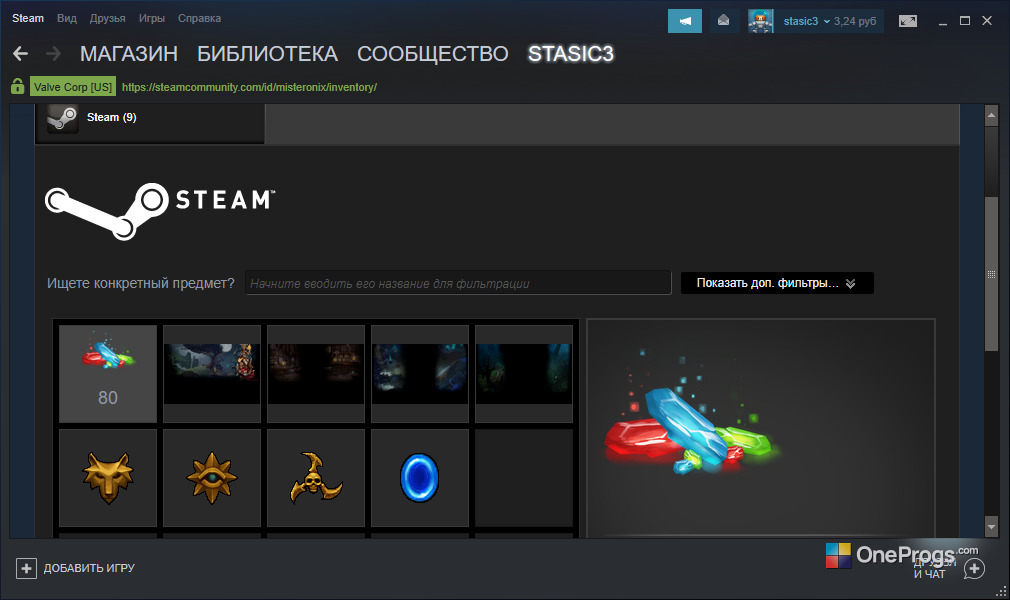The height and width of the screenshot is (600, 1010).
Task: Click the large Steam logo
Action: pyautogui.click(x=160, y=211)
